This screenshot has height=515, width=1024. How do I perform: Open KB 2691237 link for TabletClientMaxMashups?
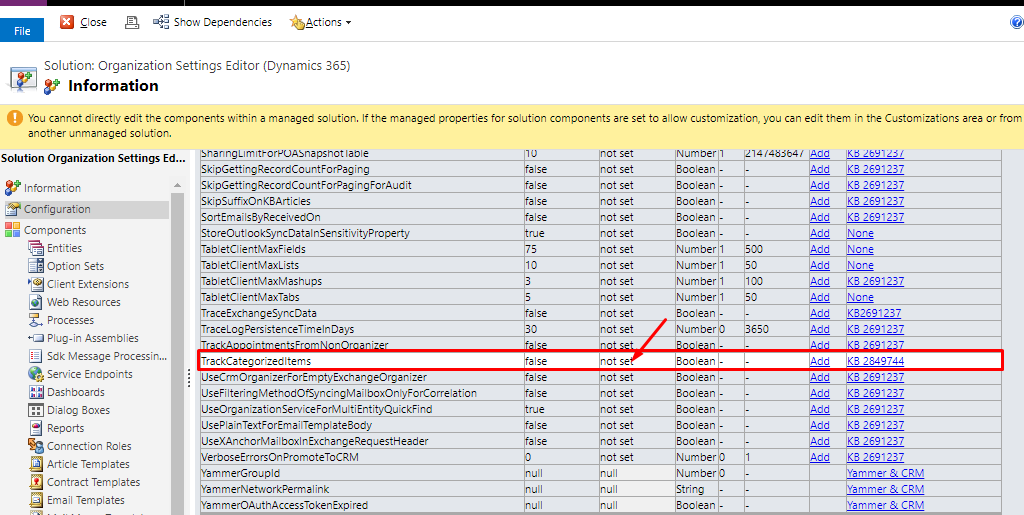tap(875, 281)
